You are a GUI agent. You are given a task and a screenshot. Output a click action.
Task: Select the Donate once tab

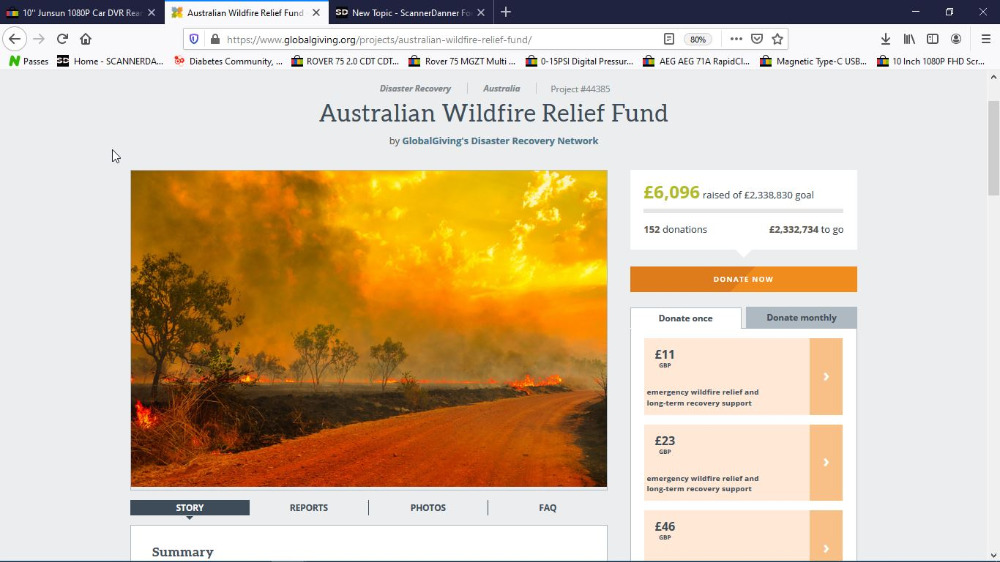686,318
